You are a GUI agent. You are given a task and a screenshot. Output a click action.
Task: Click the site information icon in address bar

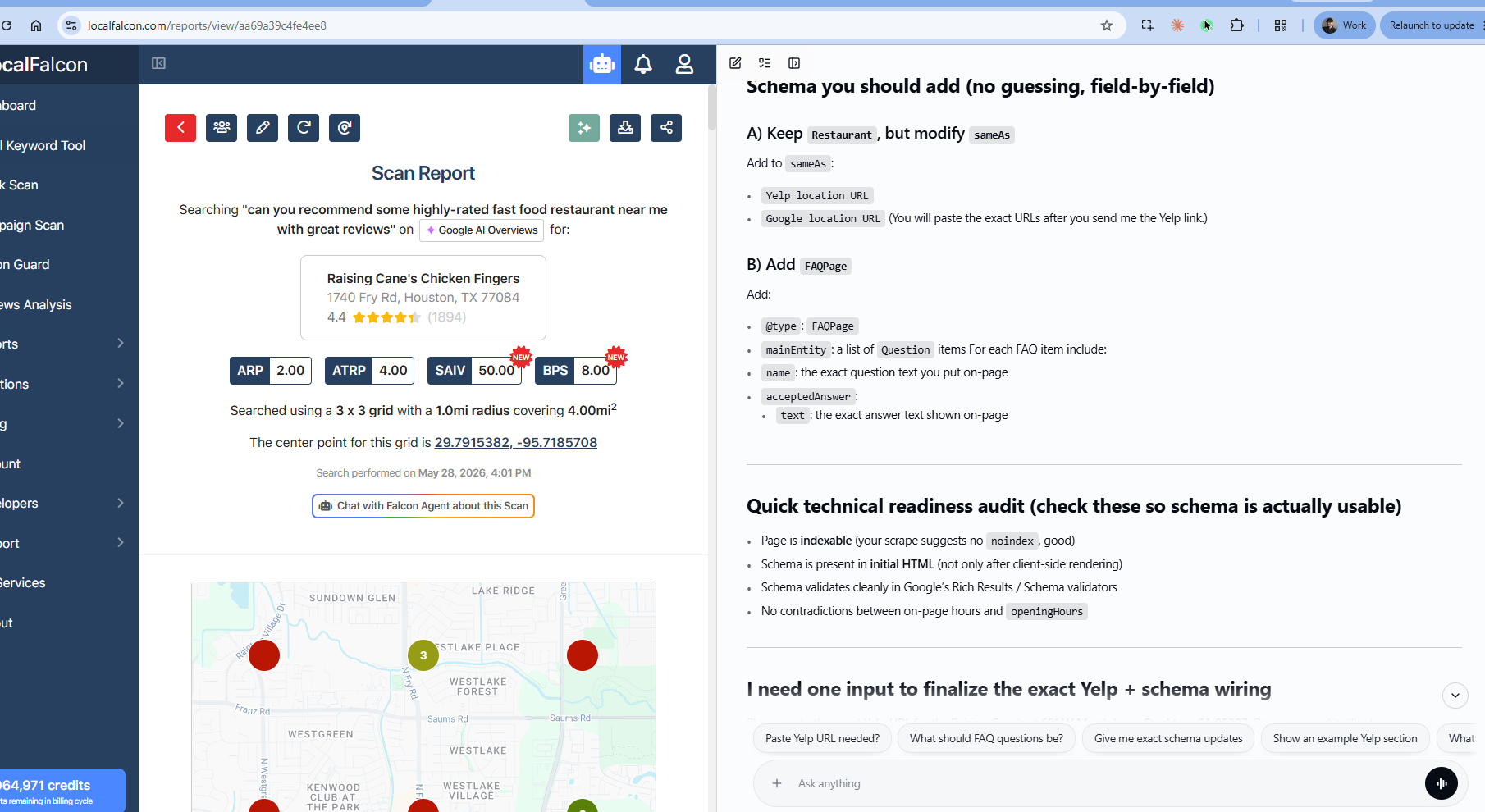click(x=71, y=25)
